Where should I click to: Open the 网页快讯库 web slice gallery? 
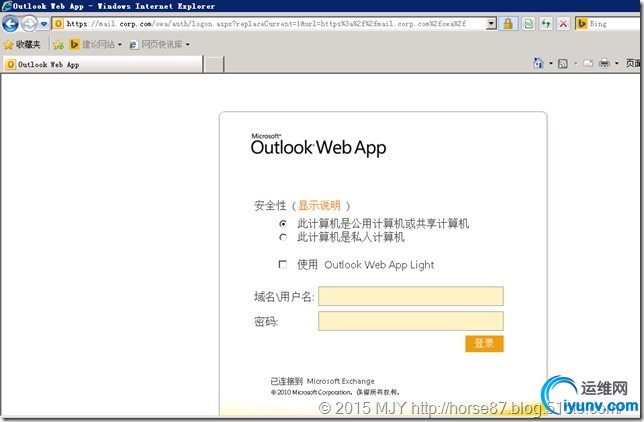159,44
